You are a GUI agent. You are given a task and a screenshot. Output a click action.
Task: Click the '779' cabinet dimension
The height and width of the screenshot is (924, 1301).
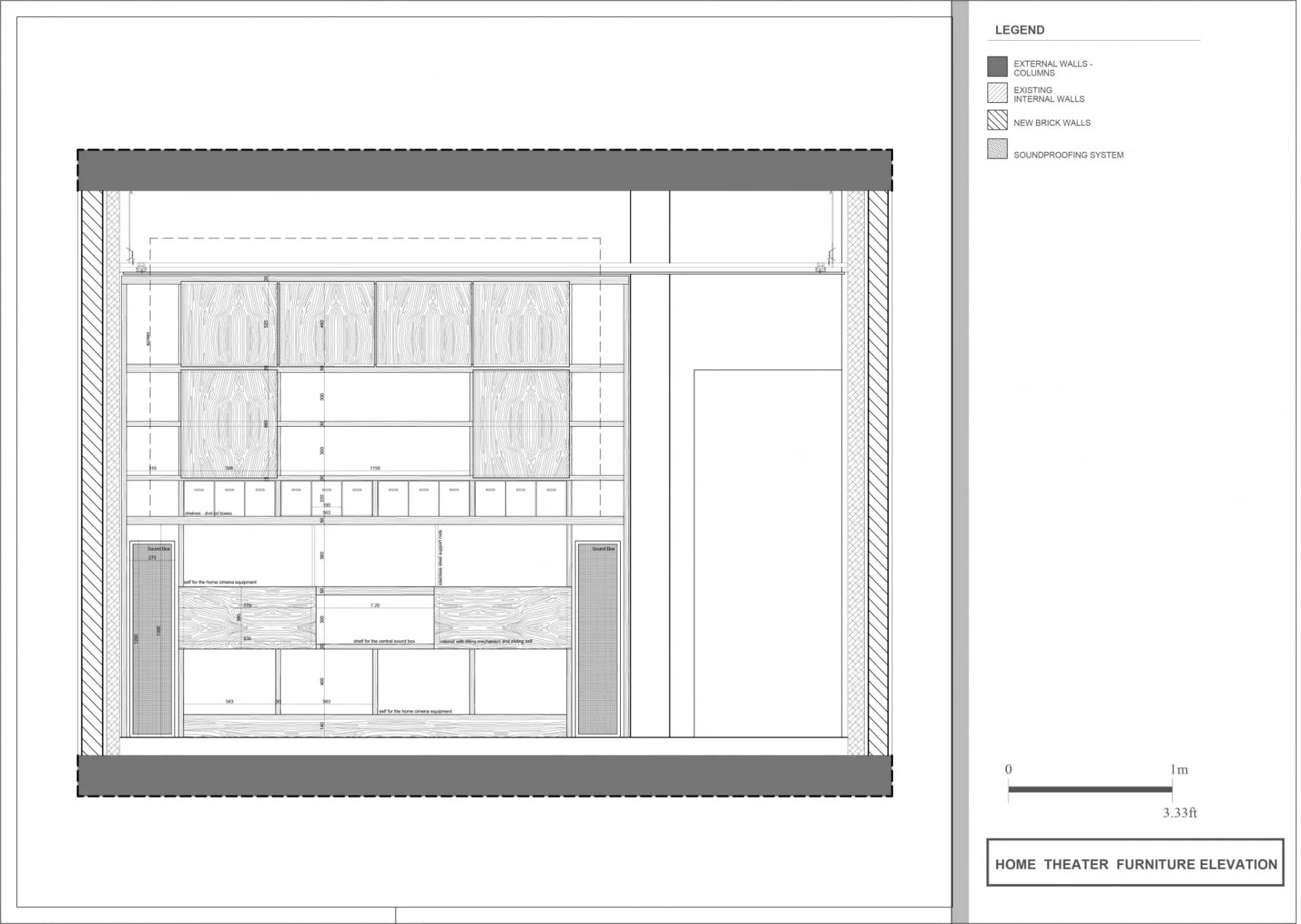(x=247, y=605)
